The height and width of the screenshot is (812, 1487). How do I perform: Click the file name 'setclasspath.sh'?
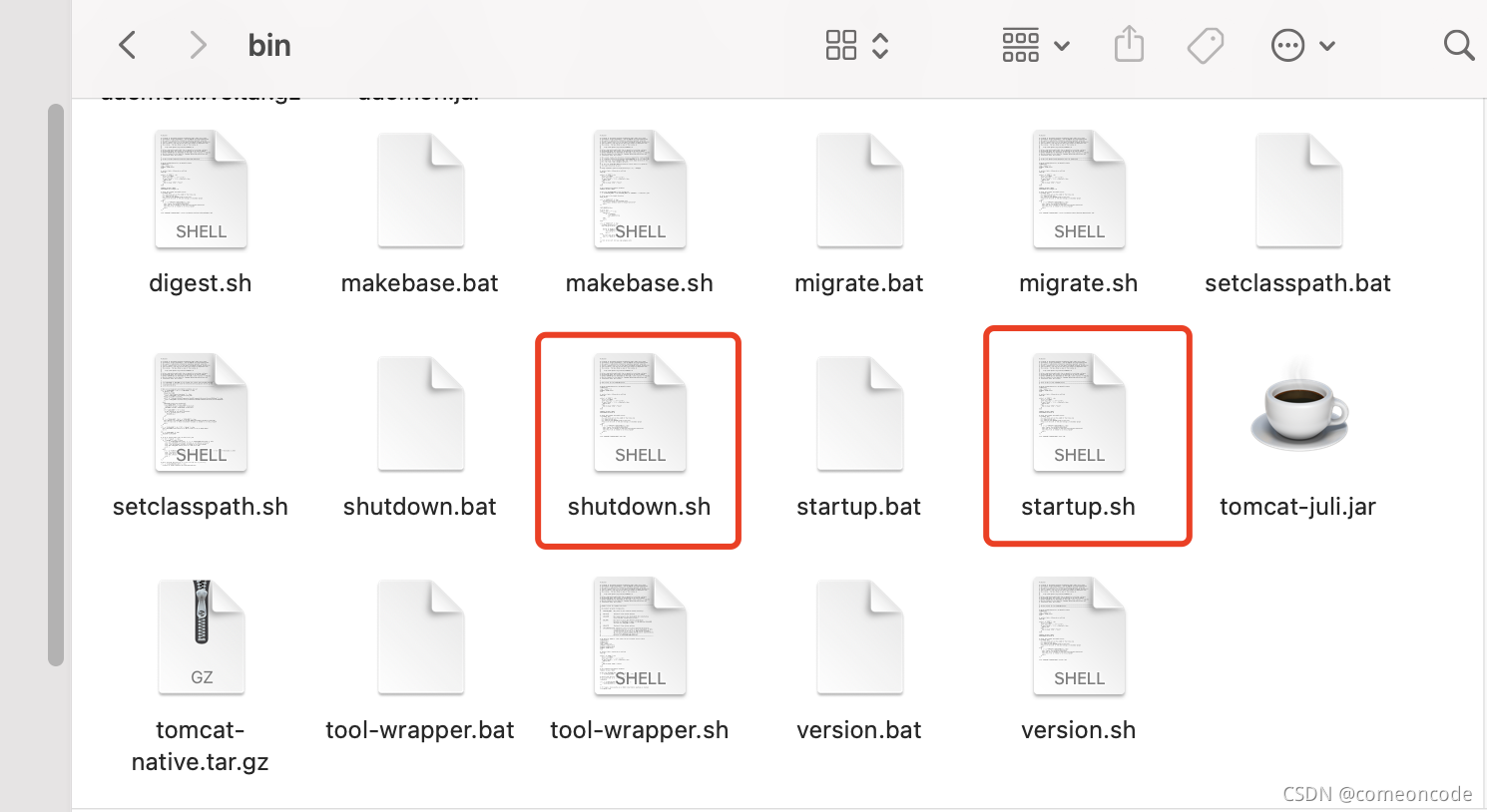pos(201,507)
